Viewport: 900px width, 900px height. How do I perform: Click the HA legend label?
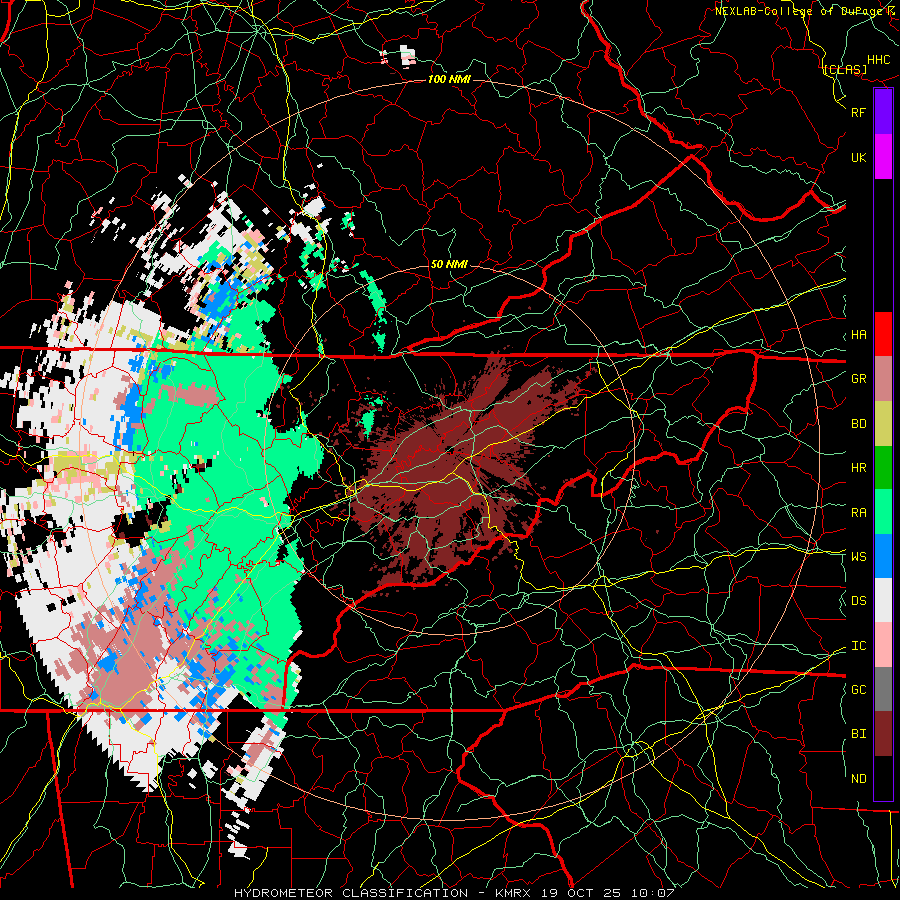point(858,335)
